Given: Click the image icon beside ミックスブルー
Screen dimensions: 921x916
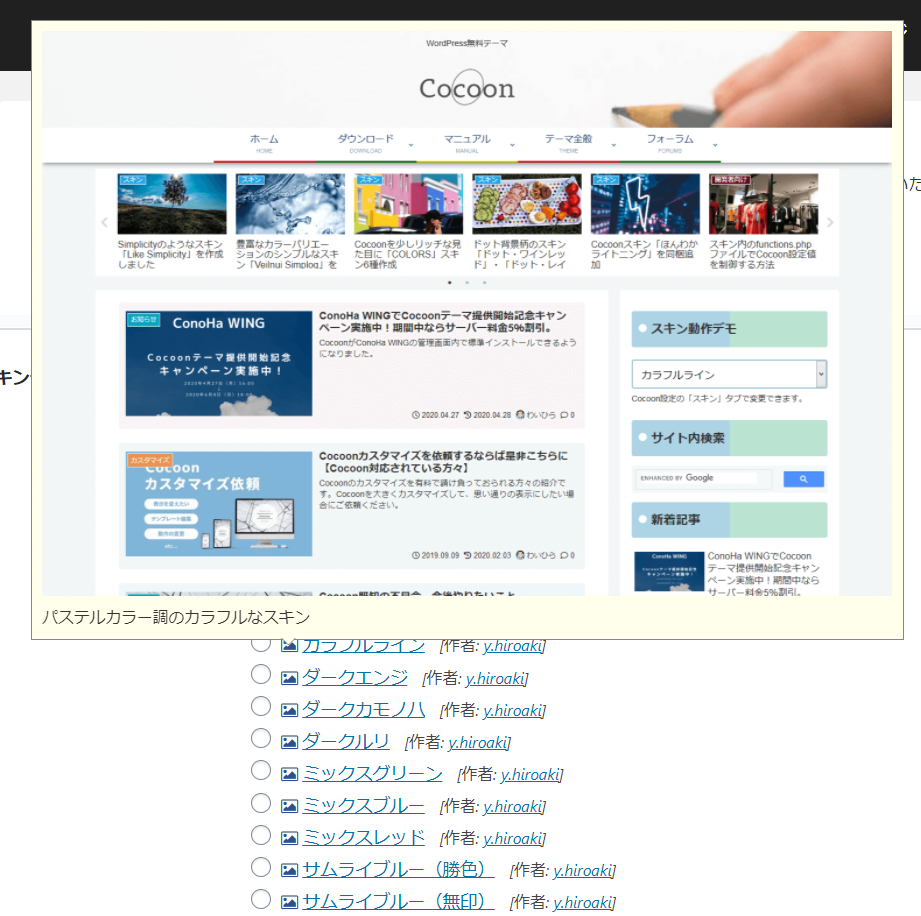Looking at the screenshot, I should (x=289, y=806).
